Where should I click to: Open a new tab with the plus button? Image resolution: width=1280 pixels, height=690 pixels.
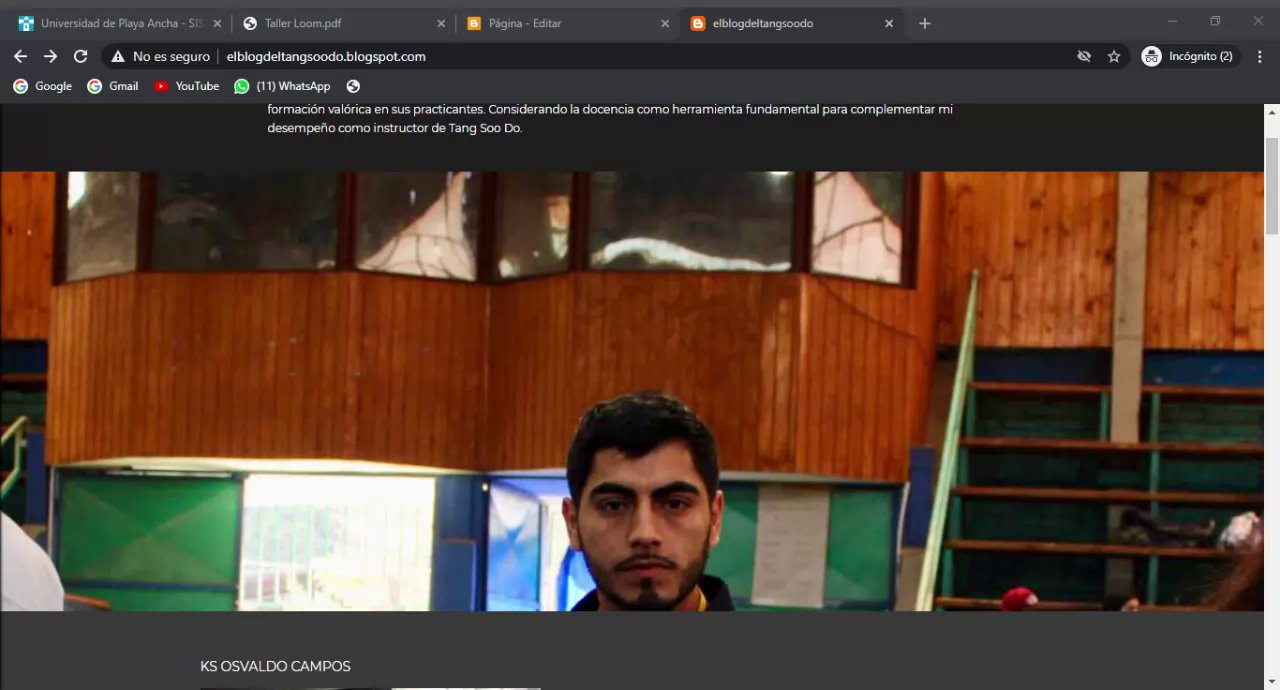point(925,23)
